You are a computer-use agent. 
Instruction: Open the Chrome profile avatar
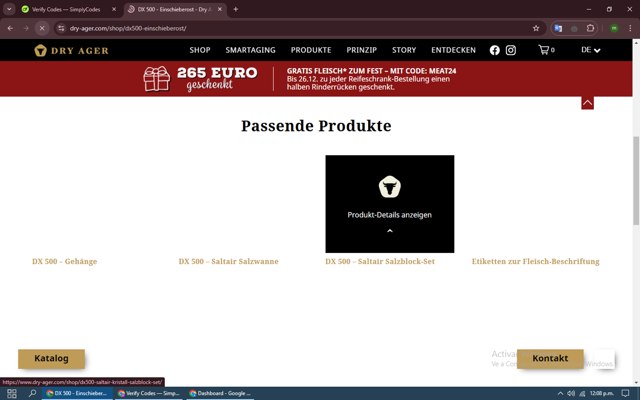pyautogui.click(x=614, y=28)
